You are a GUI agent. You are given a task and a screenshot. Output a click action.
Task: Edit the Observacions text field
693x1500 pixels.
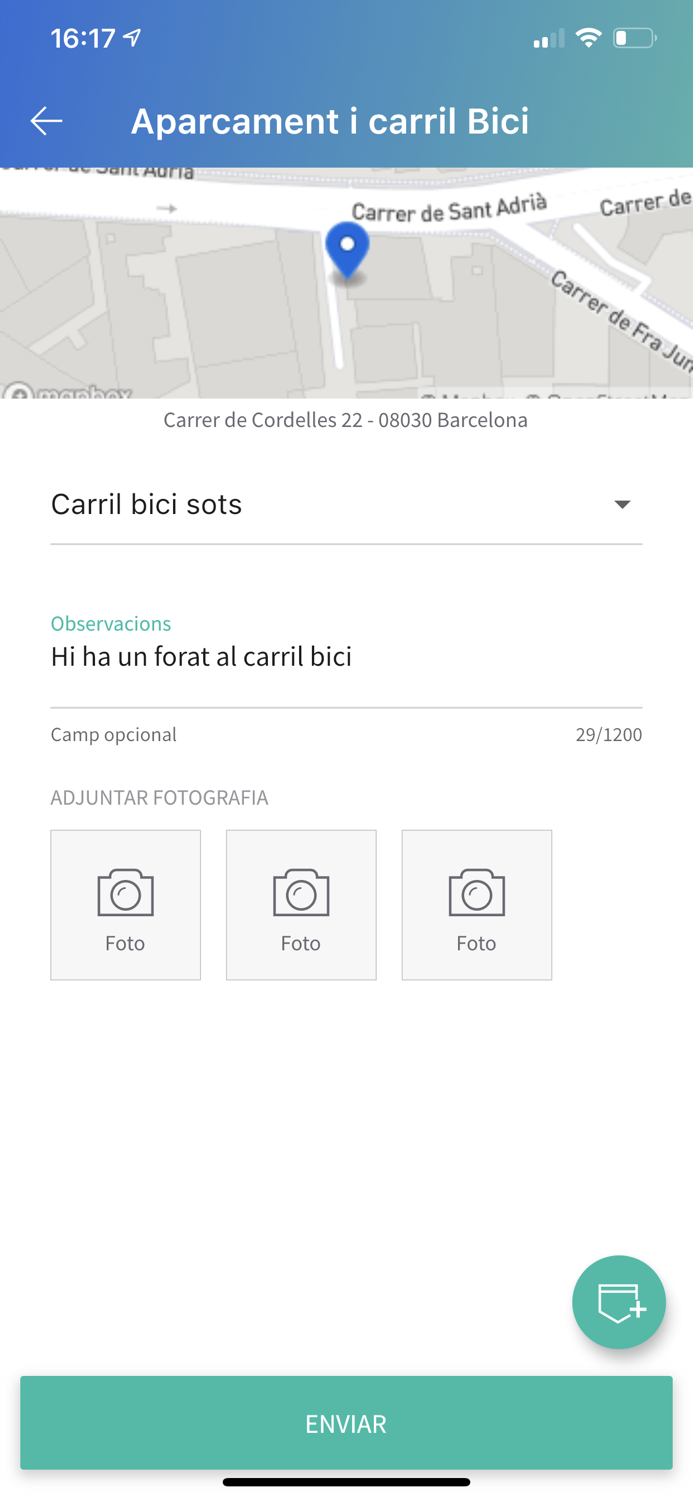pyautogui.click(x=346, y=656)
